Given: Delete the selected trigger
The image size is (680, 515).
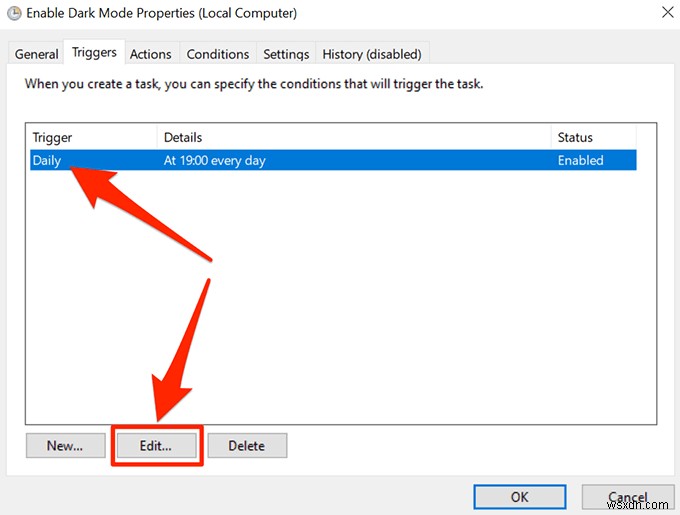Looking at the screenshot, I should [247, 446].
